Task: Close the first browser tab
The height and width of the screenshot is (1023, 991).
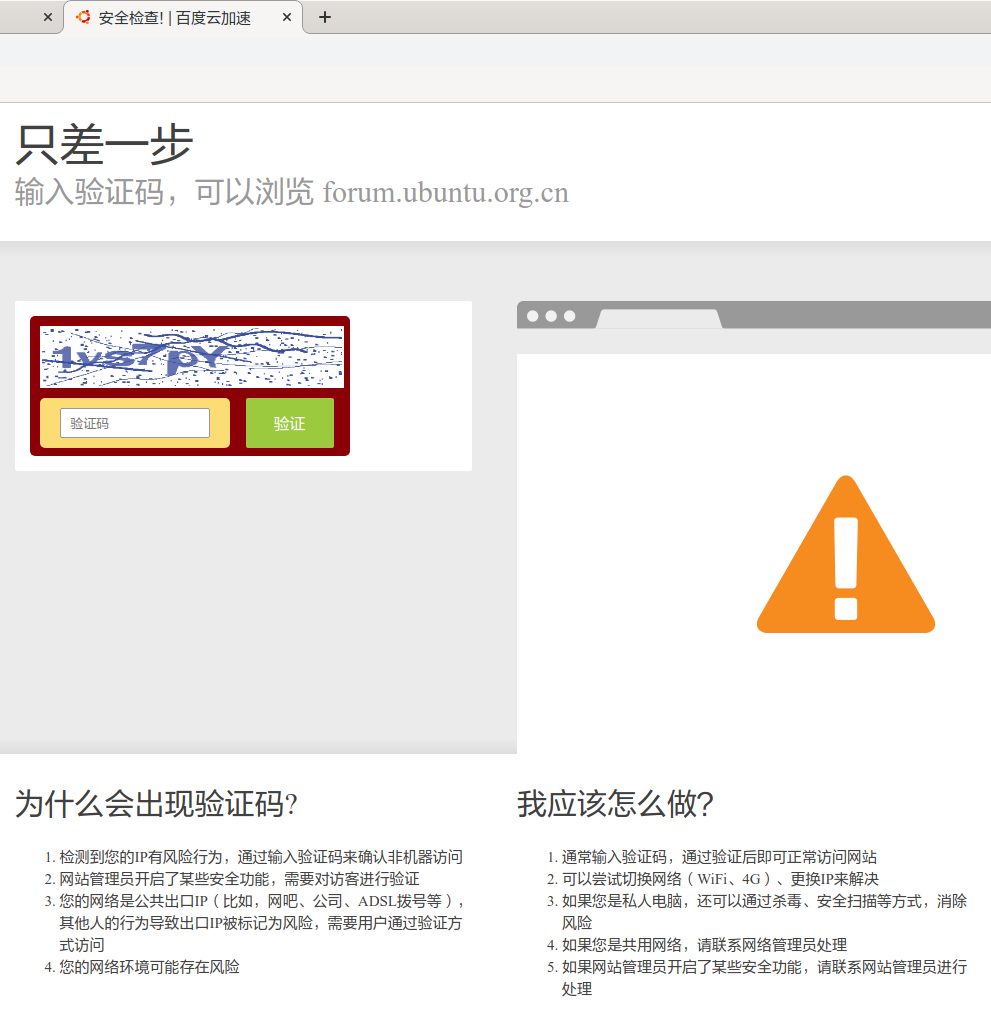Action: coord(48,18)
